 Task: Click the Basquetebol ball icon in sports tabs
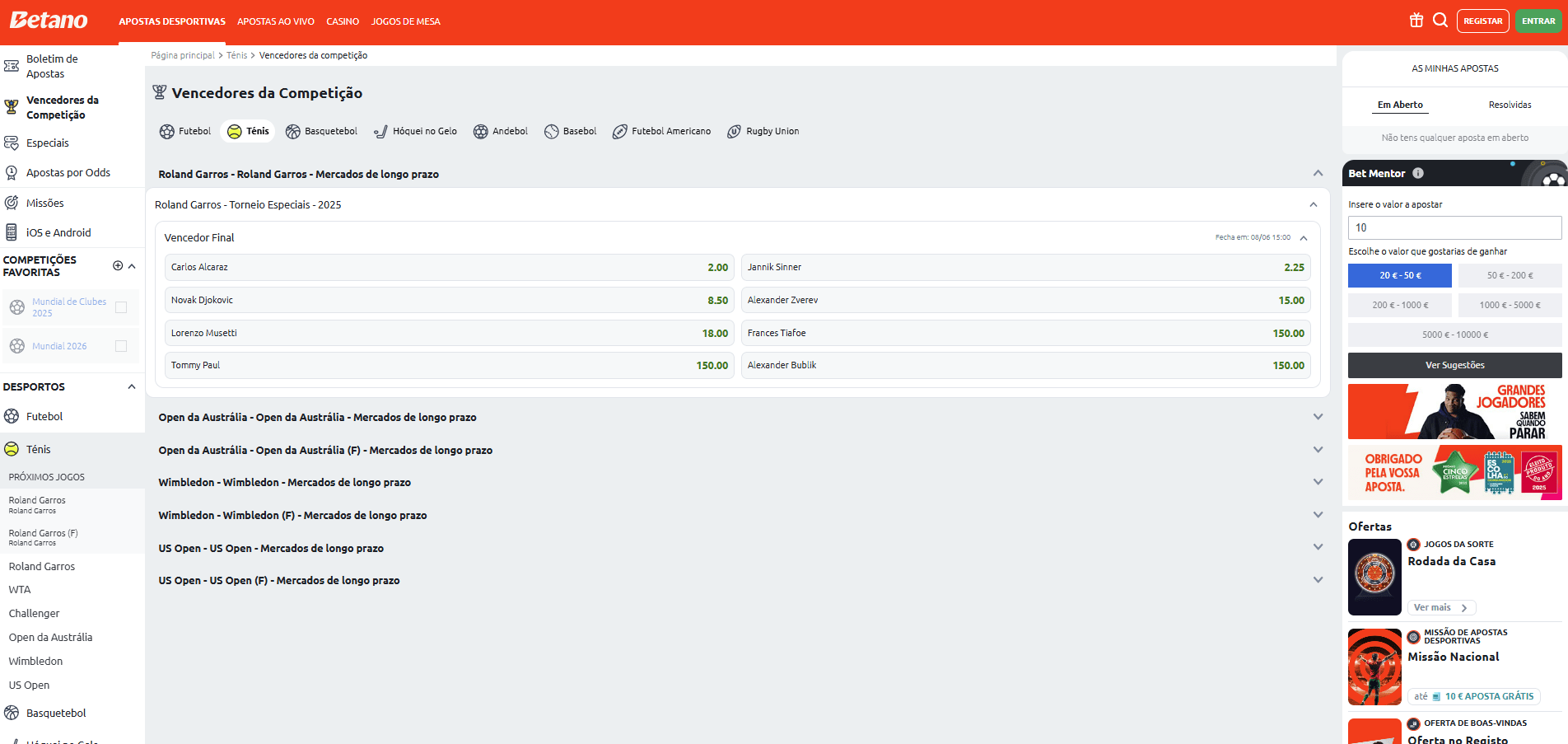point(293,132)
